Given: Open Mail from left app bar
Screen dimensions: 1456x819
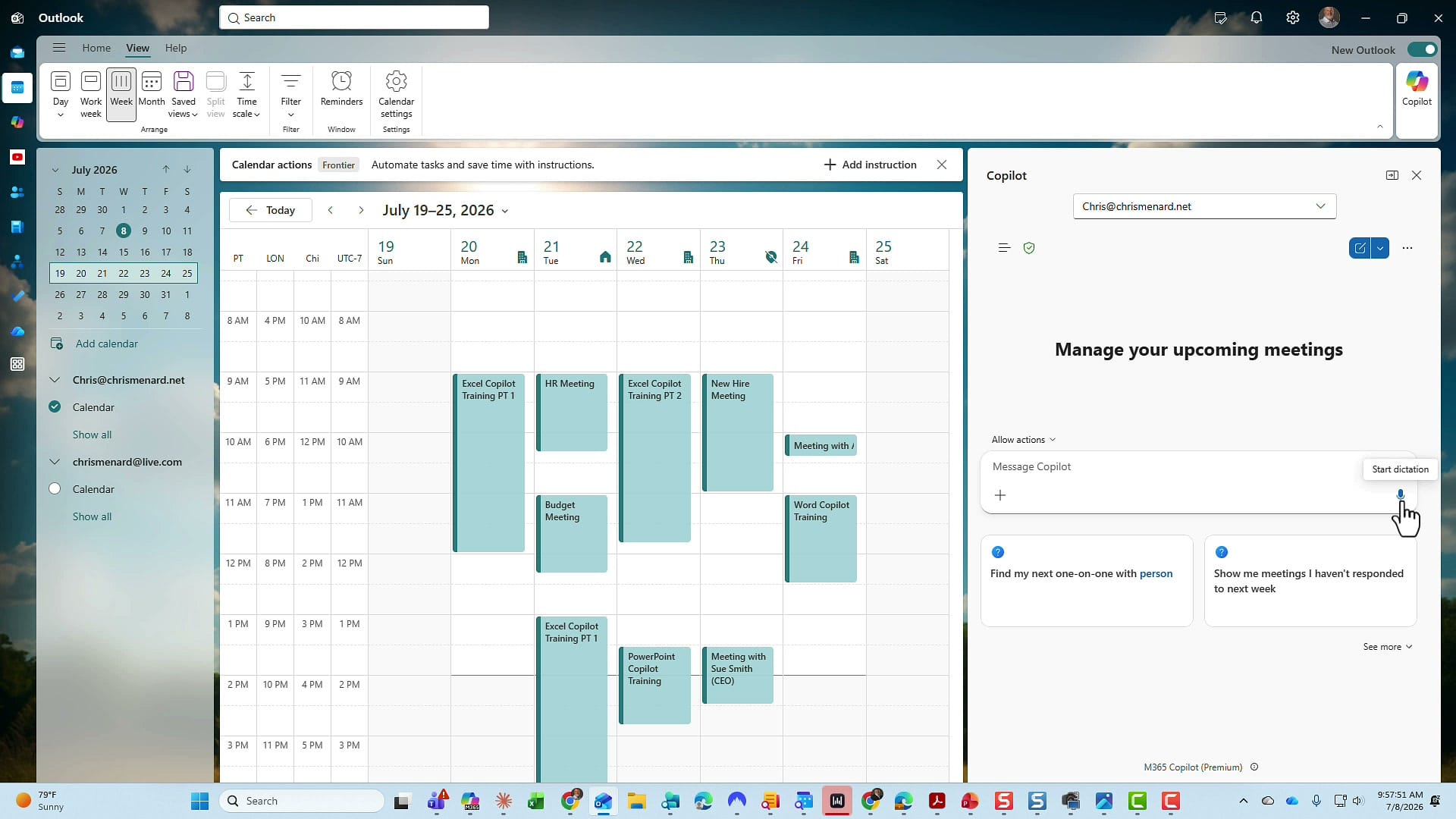Looking at the screenshot, I should [x=17, y=53].
